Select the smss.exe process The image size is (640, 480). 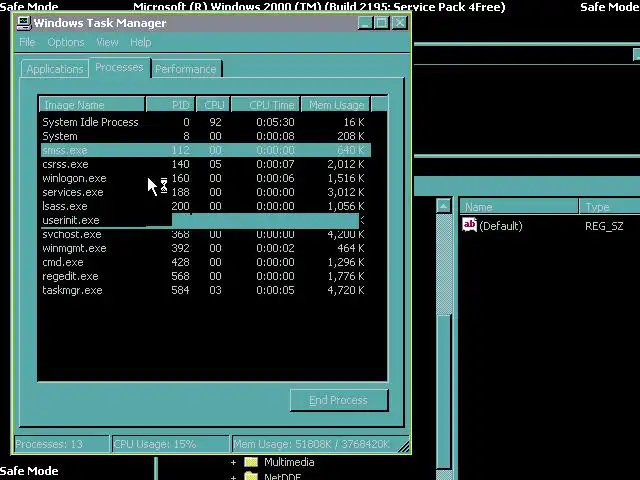(204, 150)
